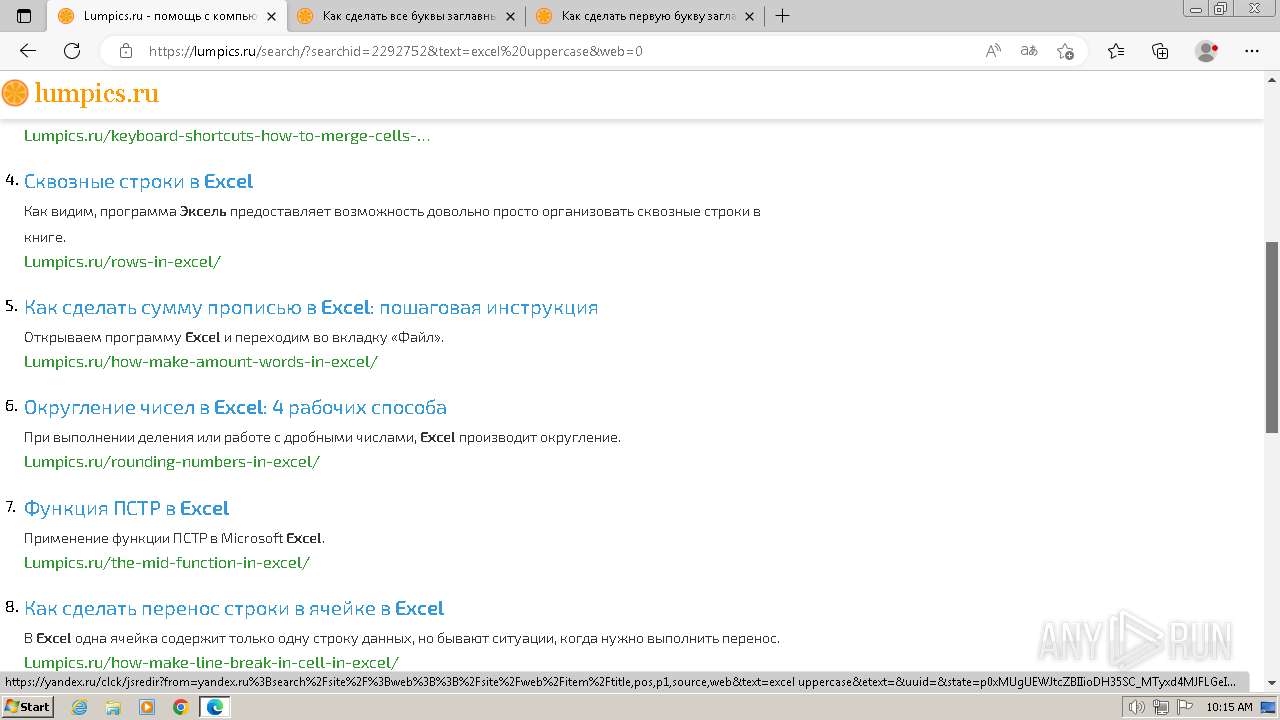Close the 'Как сделать первую букву' tab
The height and width of the screenshot is (720, 1280).
[x=749, y=16]
